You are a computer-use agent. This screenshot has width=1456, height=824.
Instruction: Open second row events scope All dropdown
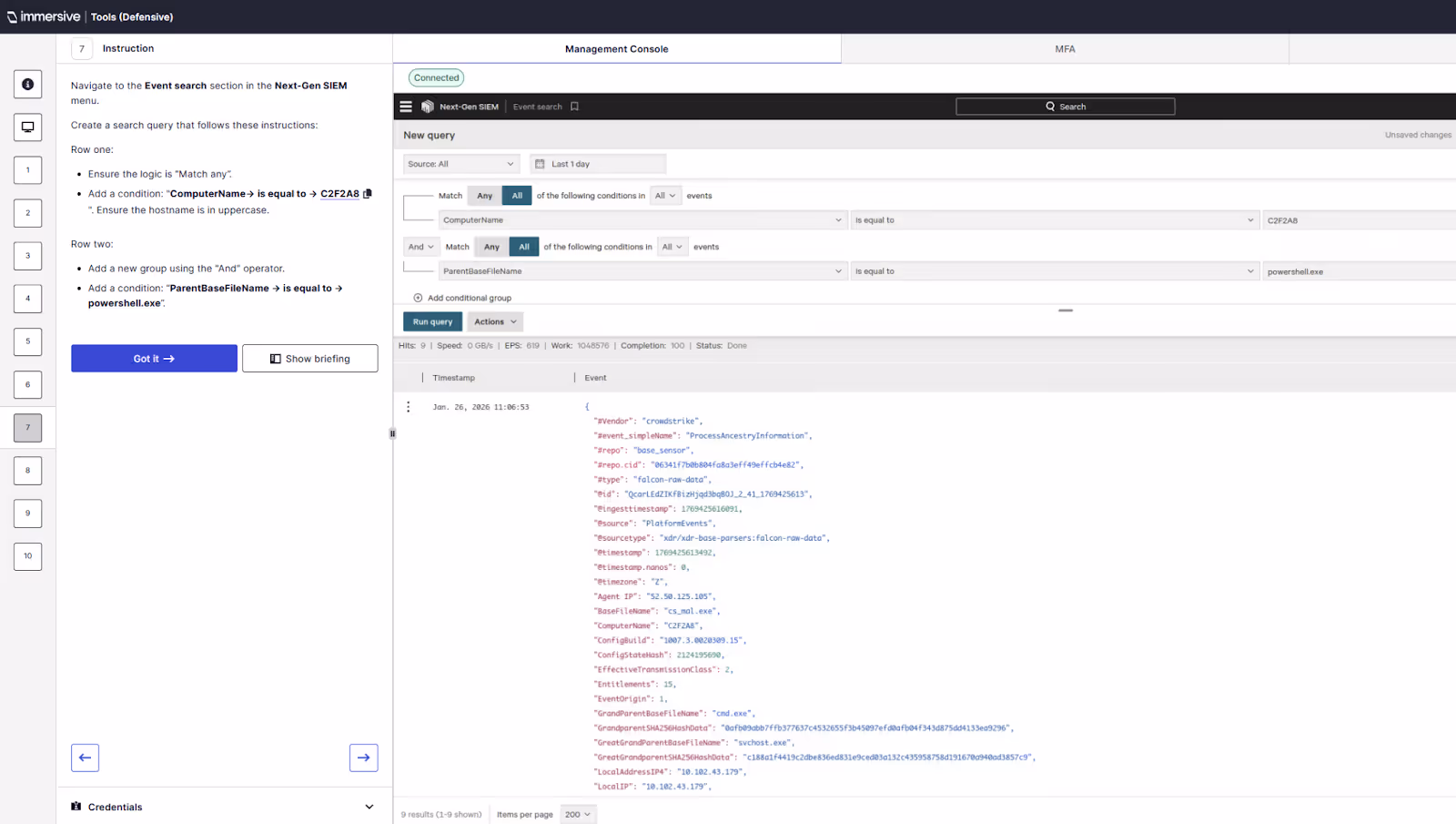click(x=672, y=247)
